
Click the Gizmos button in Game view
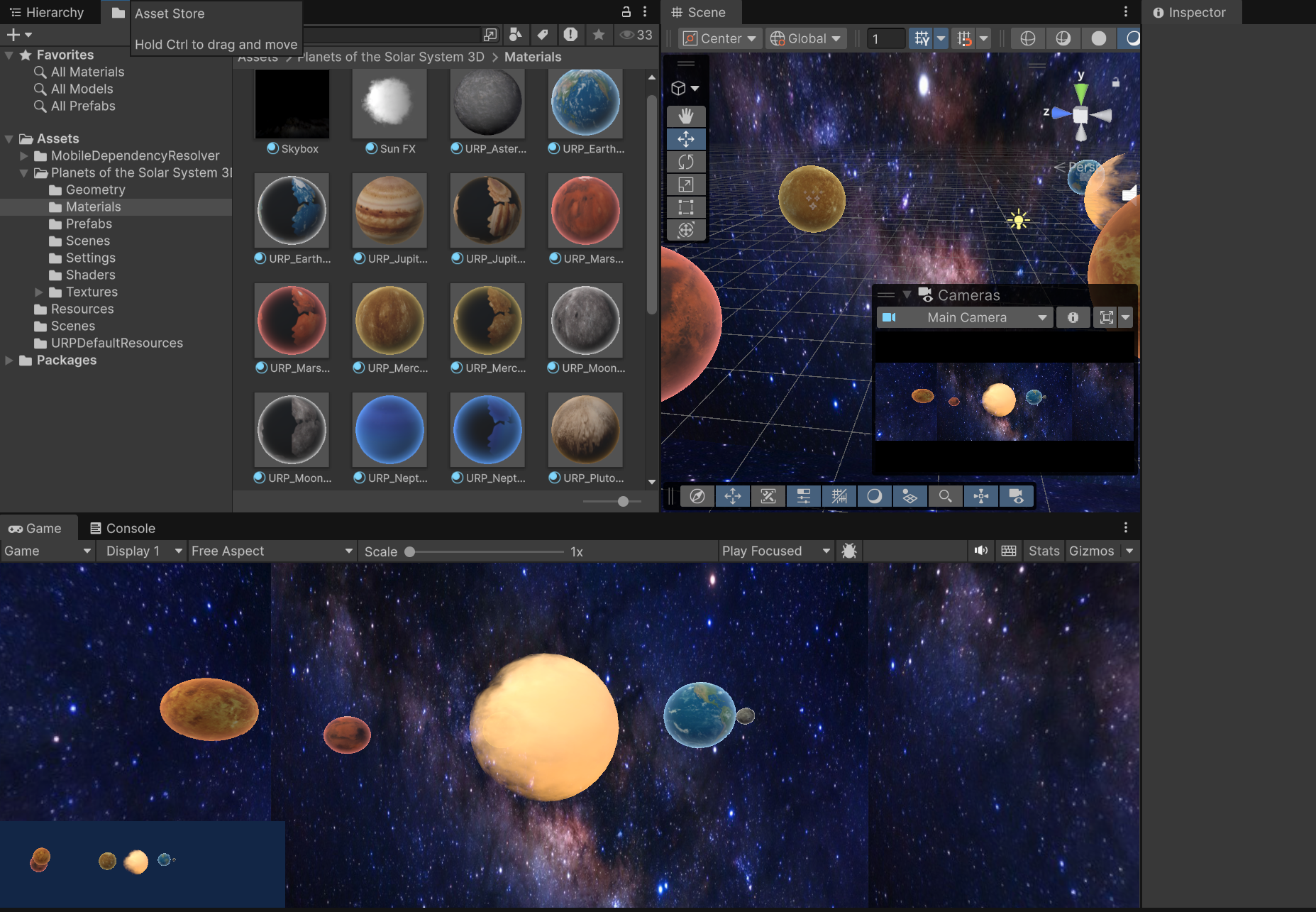click(1093, 551)
